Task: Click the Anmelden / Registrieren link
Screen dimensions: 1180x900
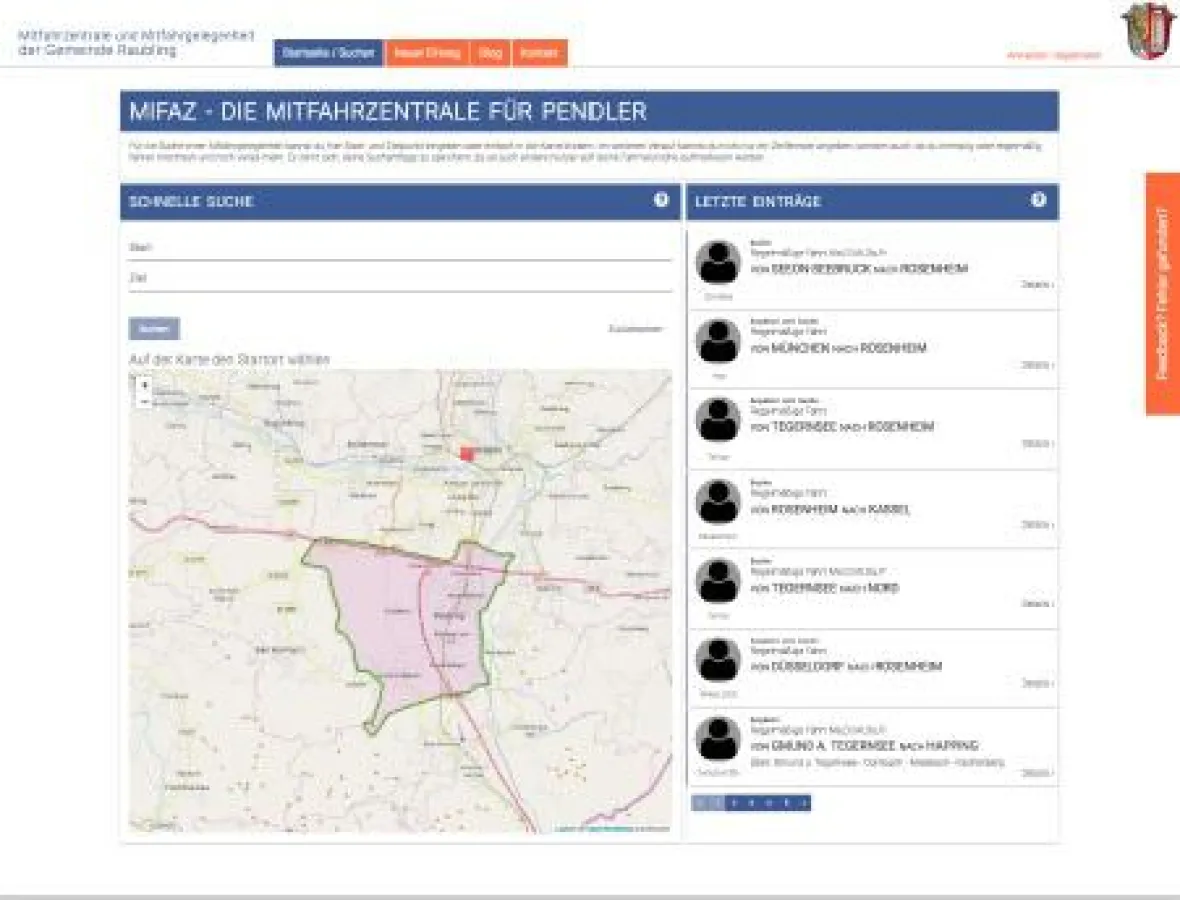Action: click(1053, 55)
